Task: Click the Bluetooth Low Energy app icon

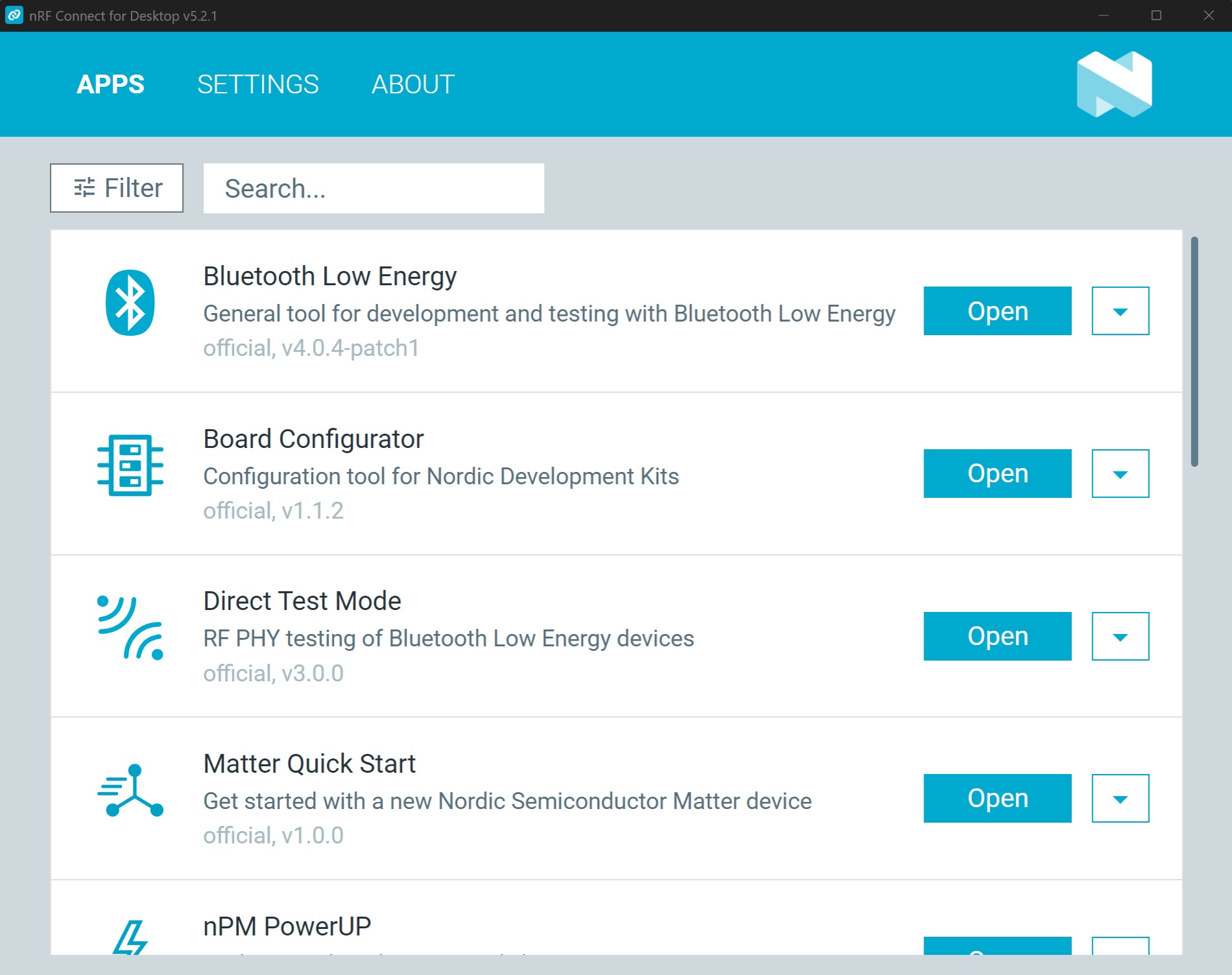Action: (130, 303)
